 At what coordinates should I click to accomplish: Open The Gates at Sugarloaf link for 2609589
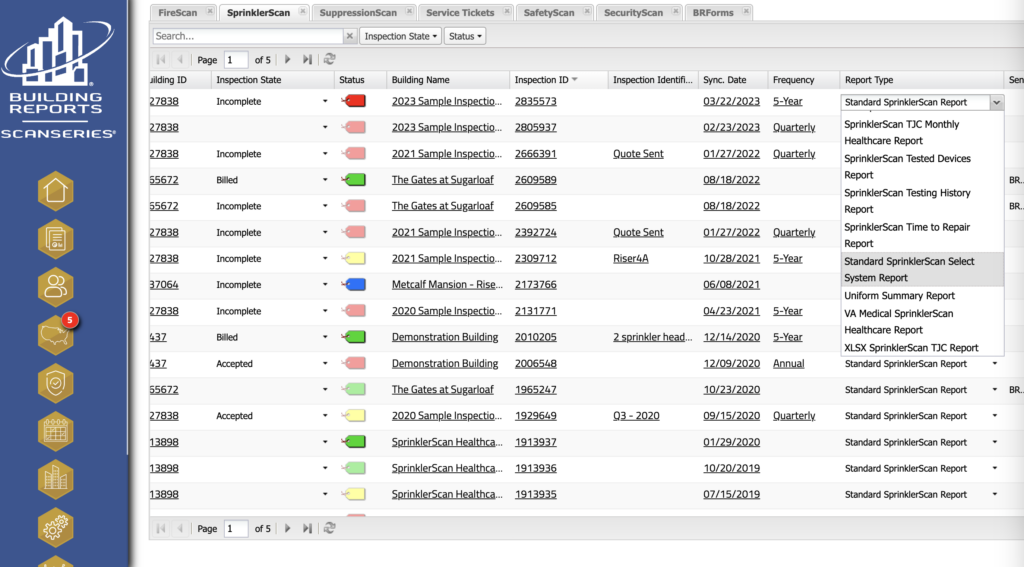(x=443, y=180)
